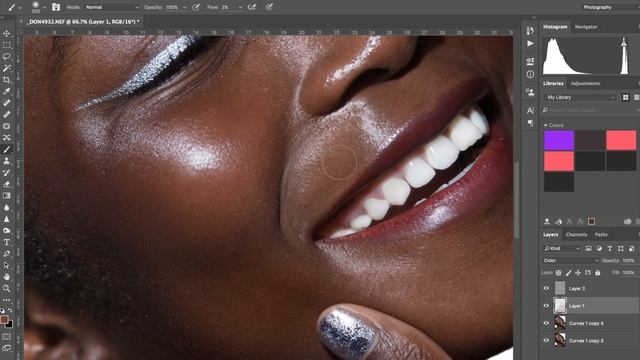Open the Paragraph panel icon
The width and height of the screenshot is (640, 360).
[530, 123]
